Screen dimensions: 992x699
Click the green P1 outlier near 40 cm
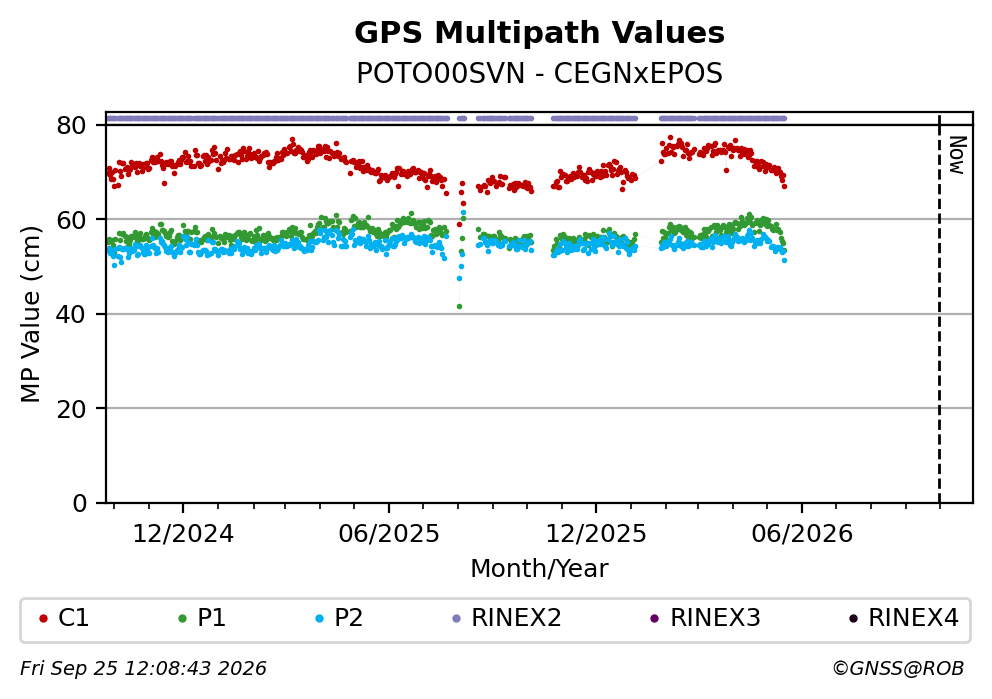[x=459, y=307]
